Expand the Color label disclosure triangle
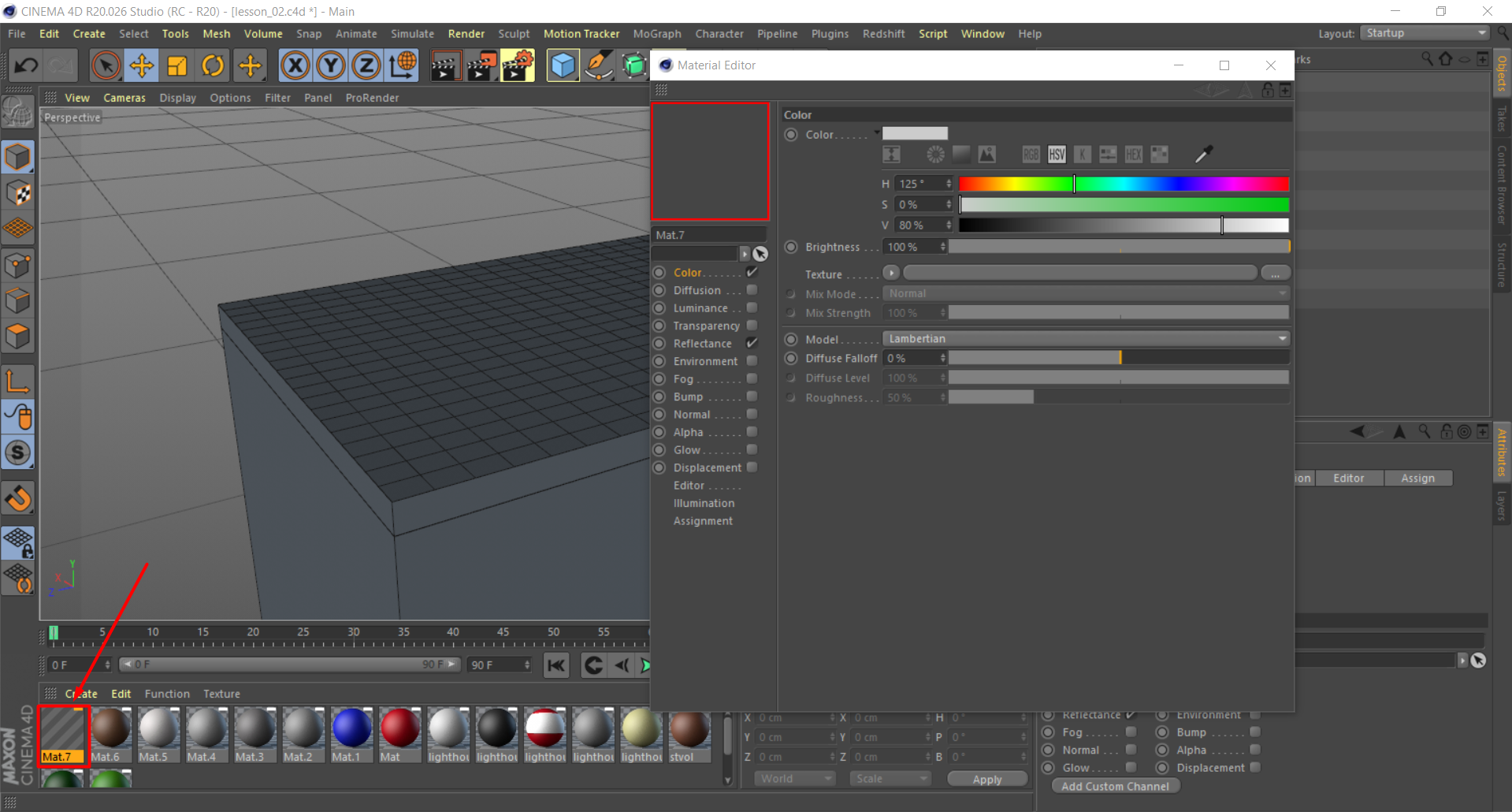 (876, 132)
